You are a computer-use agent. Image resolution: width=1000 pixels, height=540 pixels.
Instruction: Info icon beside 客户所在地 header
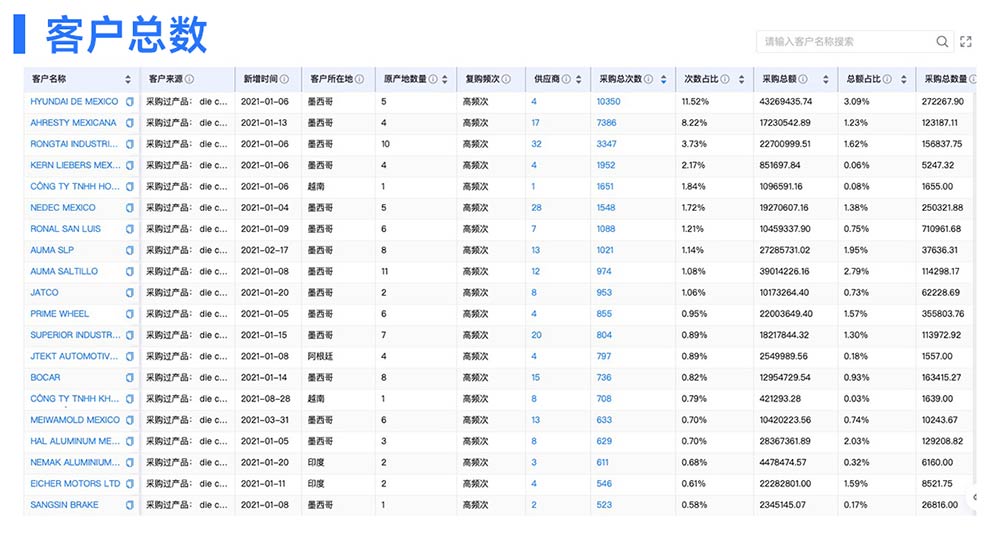360,79
